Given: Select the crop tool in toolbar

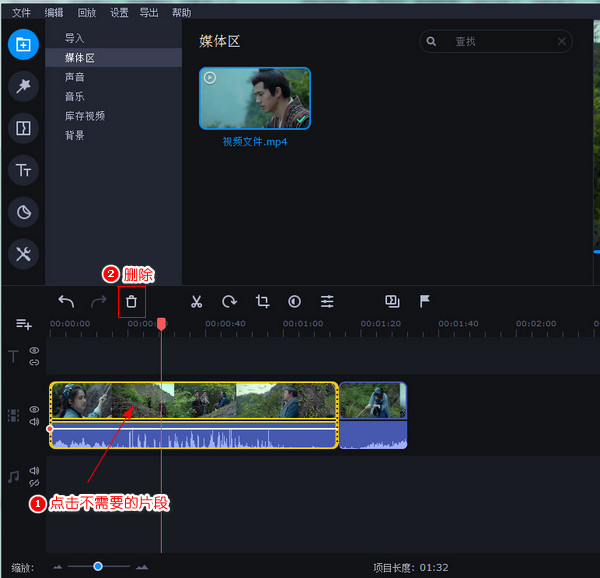Looking at the screenshot, I should point(262,301).
